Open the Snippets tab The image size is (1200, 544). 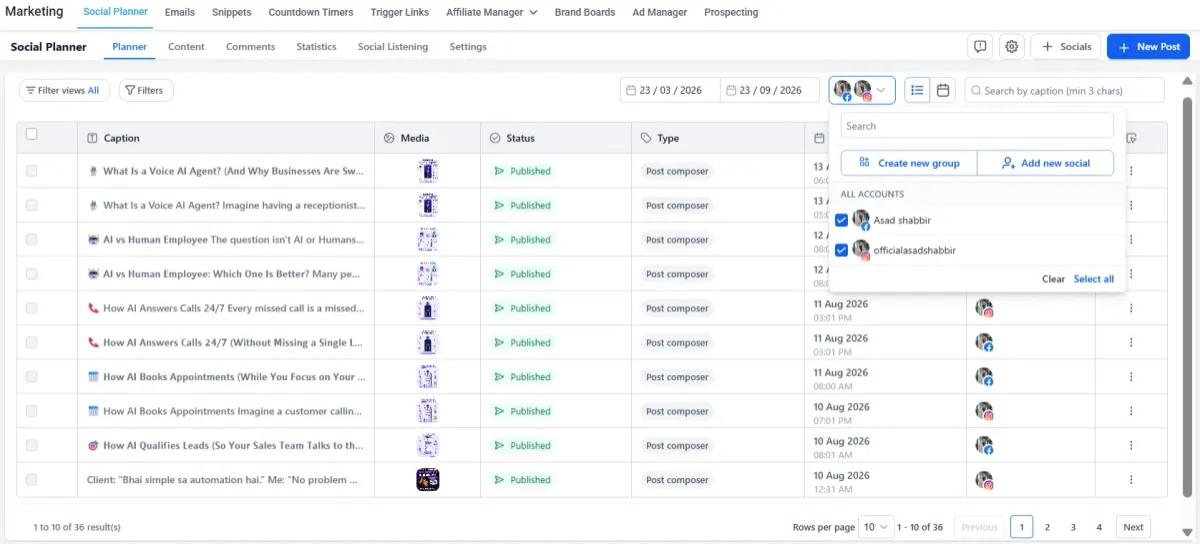tap(232, 12)
